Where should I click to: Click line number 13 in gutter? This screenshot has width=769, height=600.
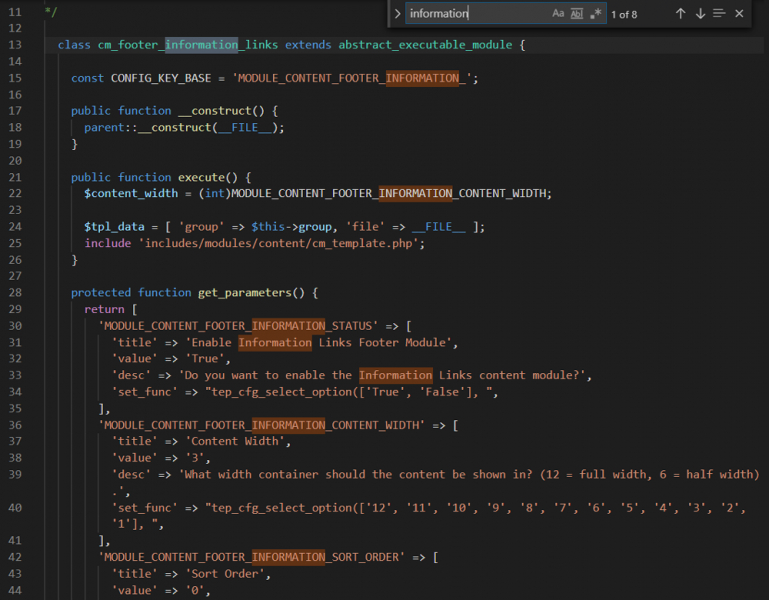point(15,45)
